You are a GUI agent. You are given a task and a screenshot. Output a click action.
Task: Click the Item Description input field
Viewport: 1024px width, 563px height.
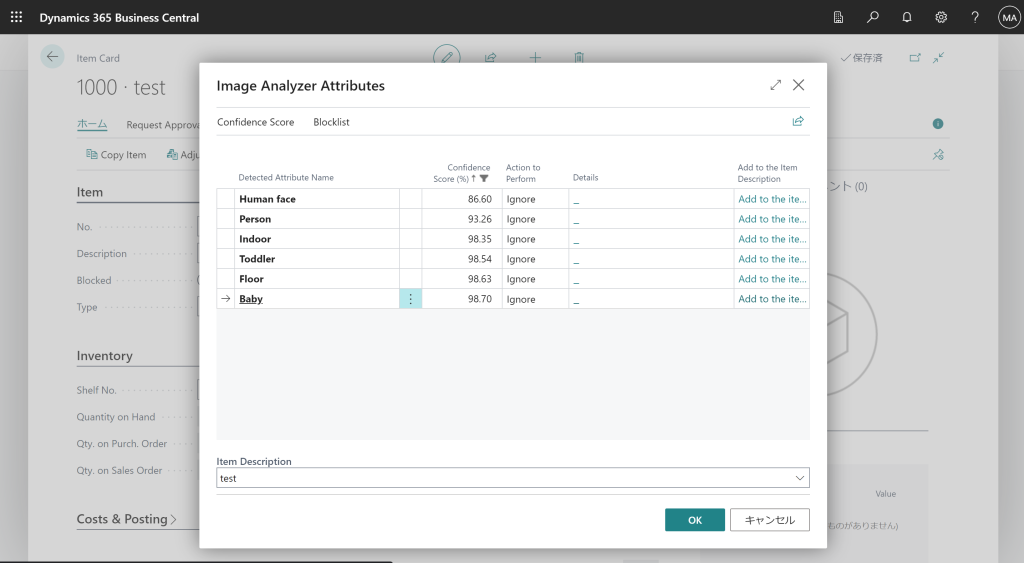pos(513,478)
